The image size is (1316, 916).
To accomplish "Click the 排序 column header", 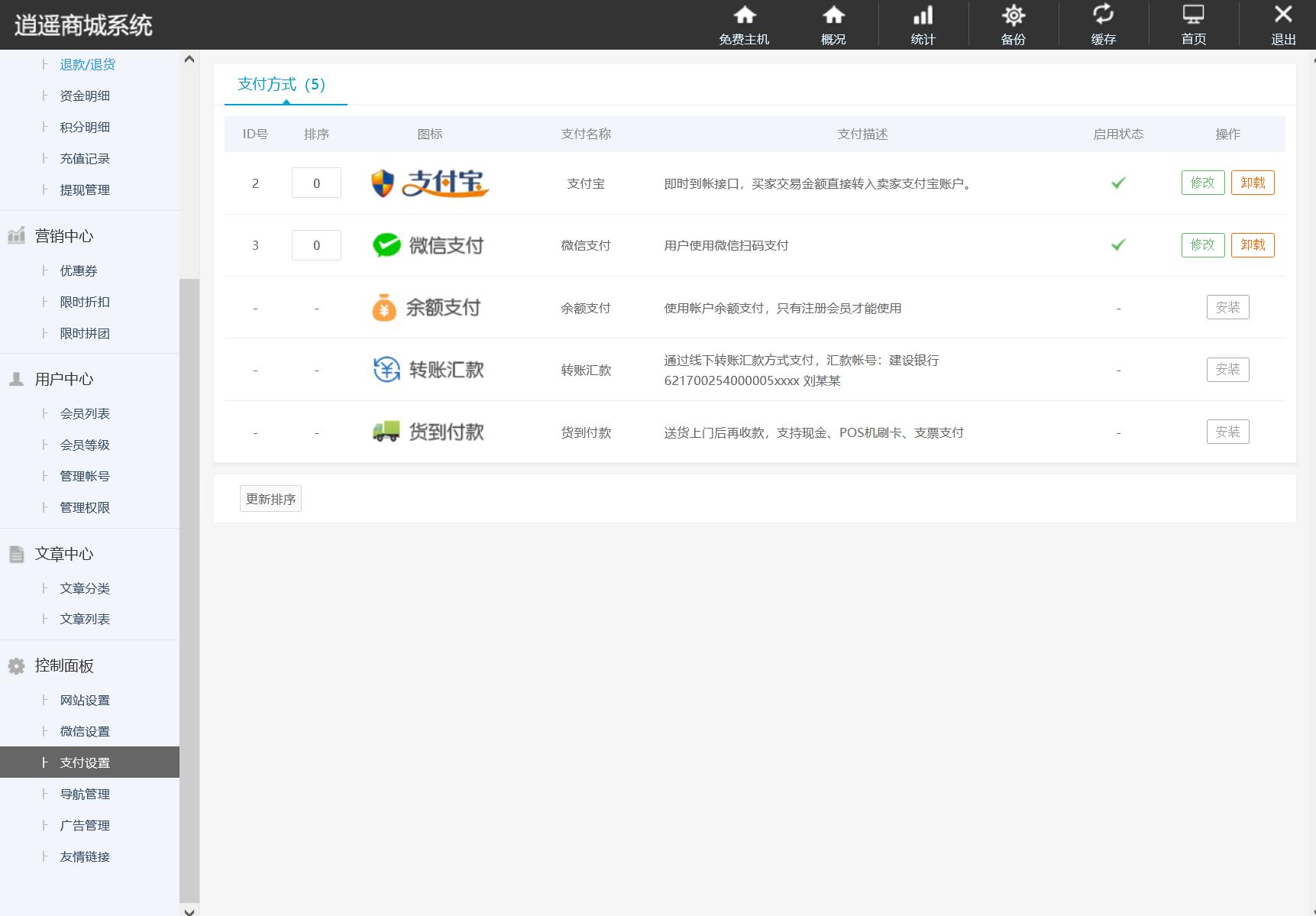I will (x=316, y=134).
